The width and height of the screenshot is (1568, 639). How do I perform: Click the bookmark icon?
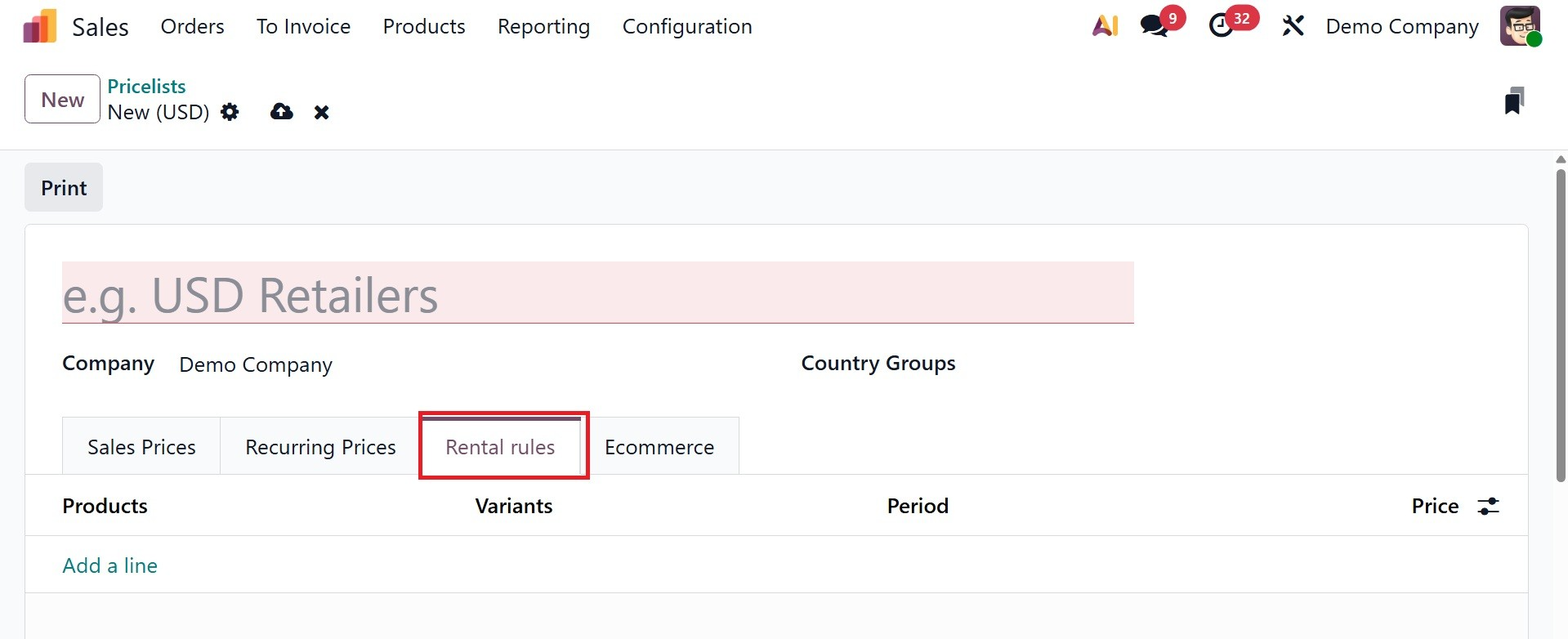click(x=1514, y=101)
